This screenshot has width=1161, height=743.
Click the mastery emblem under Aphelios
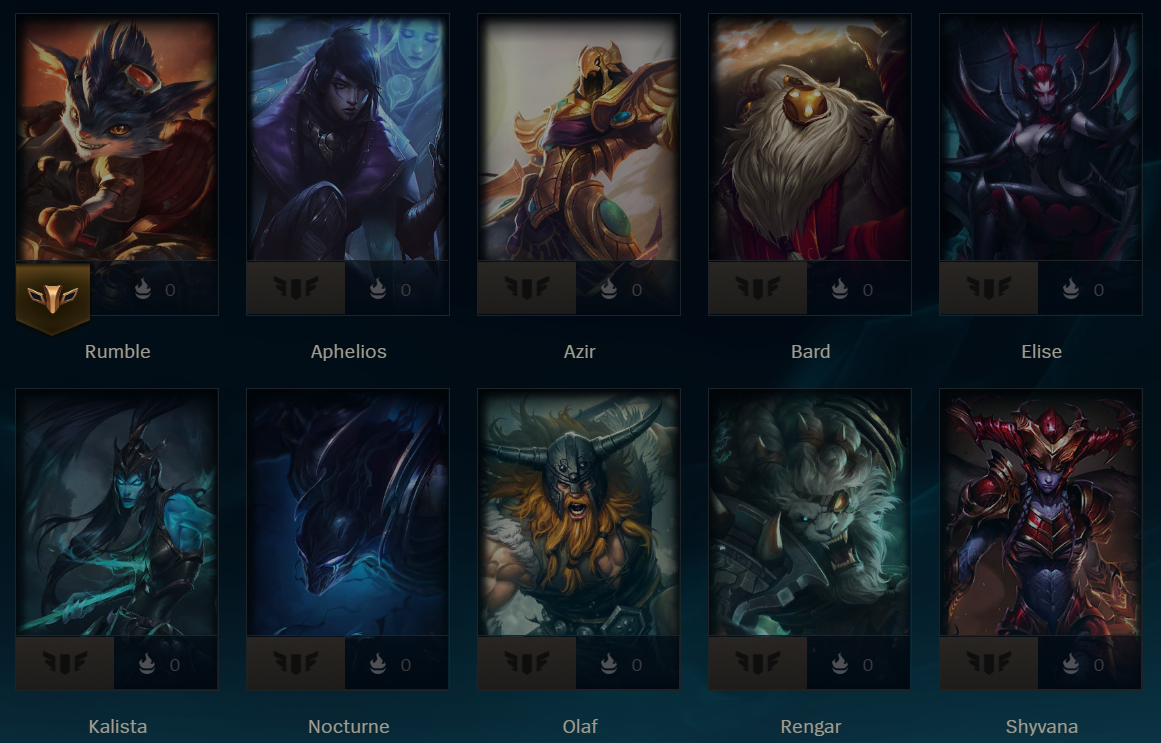295,287
